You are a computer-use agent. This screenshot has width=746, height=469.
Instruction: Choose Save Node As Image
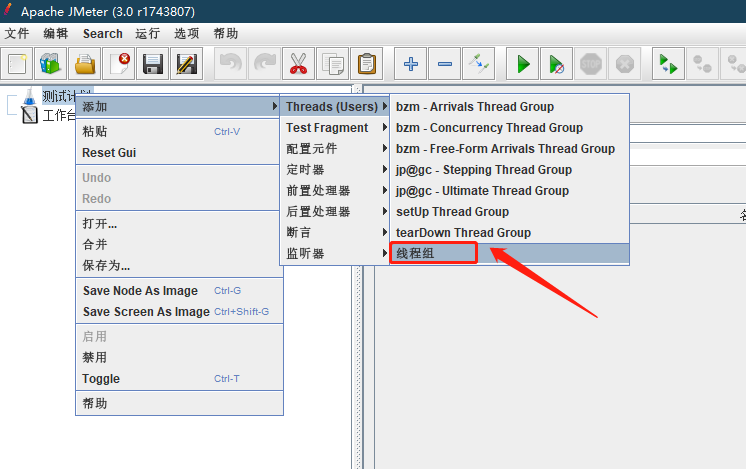click(x=179, y=291)
